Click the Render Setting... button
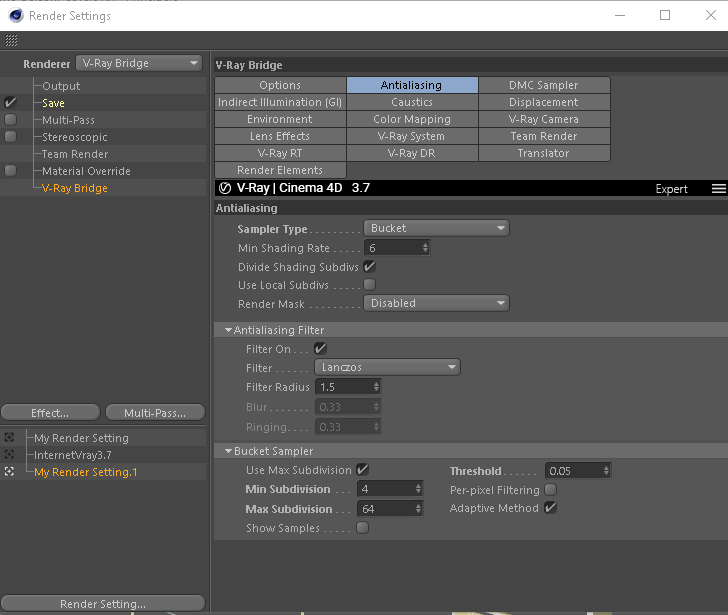The image size is (728, 615). 103,603
